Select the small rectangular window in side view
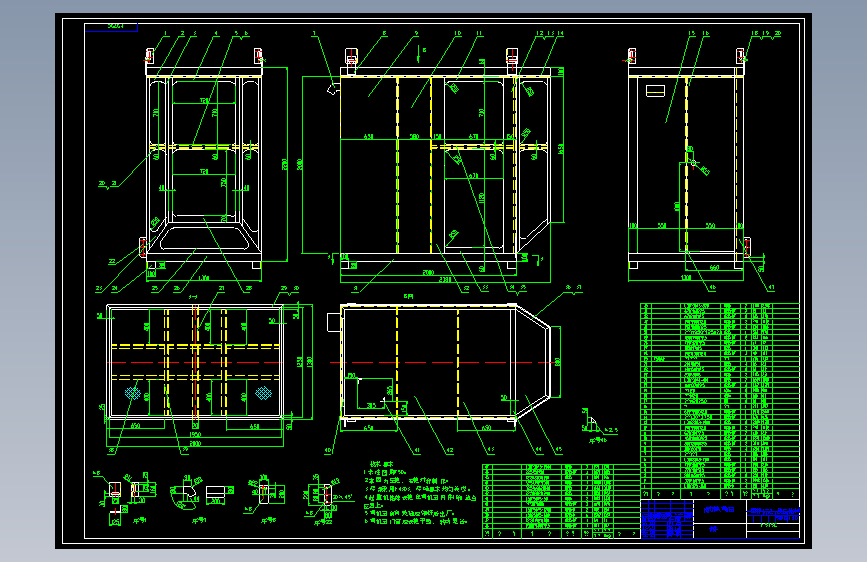 coord(655,91)
